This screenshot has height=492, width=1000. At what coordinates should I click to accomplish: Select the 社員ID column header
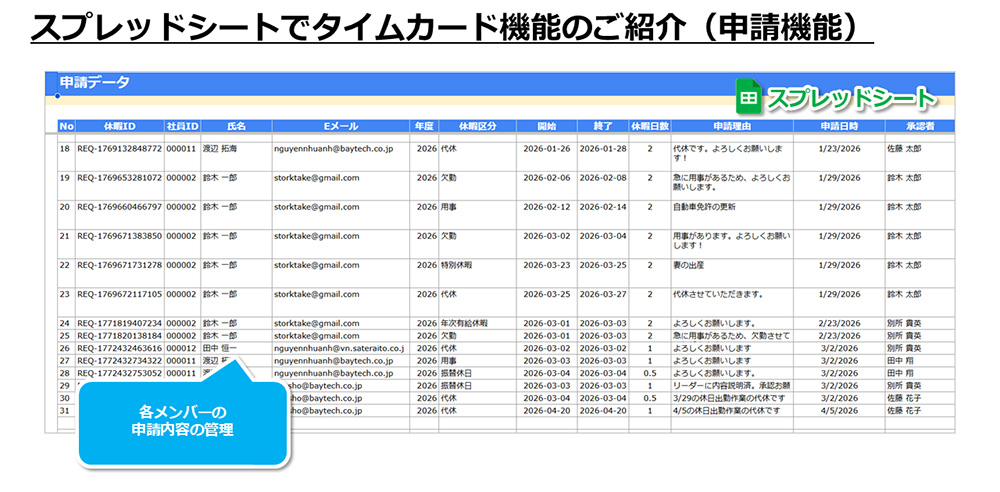pyautogui.click(x=182, y=126)
